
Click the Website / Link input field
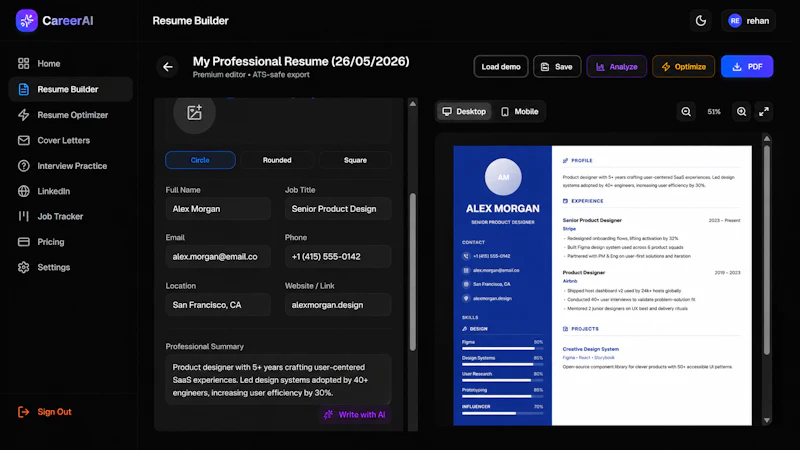pos(338,305)
